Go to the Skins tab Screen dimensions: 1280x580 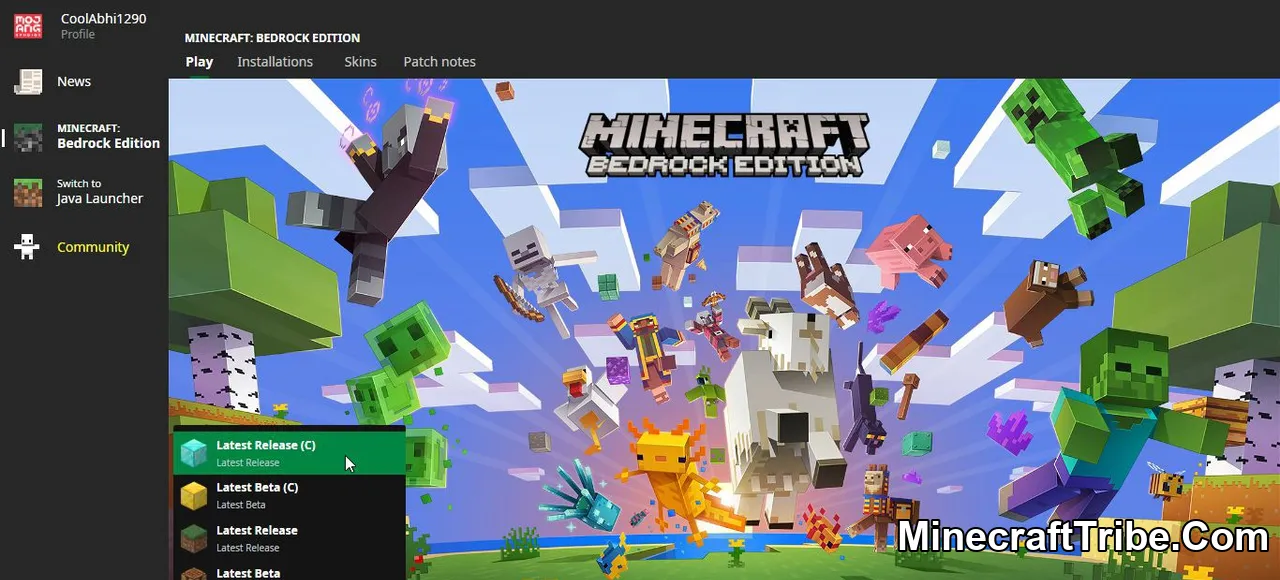click(x=360, y=62)
